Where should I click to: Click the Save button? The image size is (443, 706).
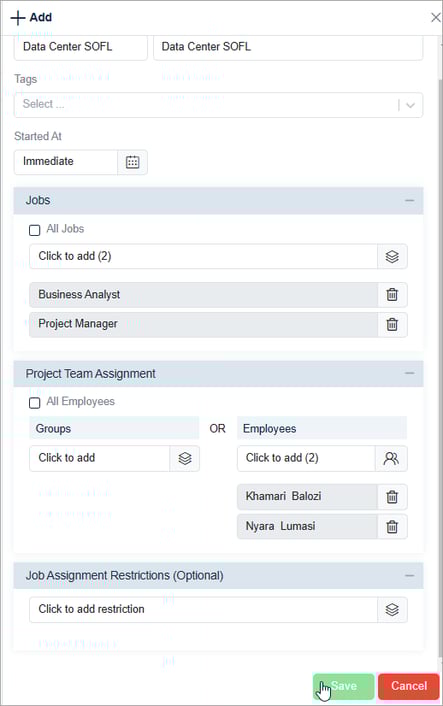(x=344, y=686)
